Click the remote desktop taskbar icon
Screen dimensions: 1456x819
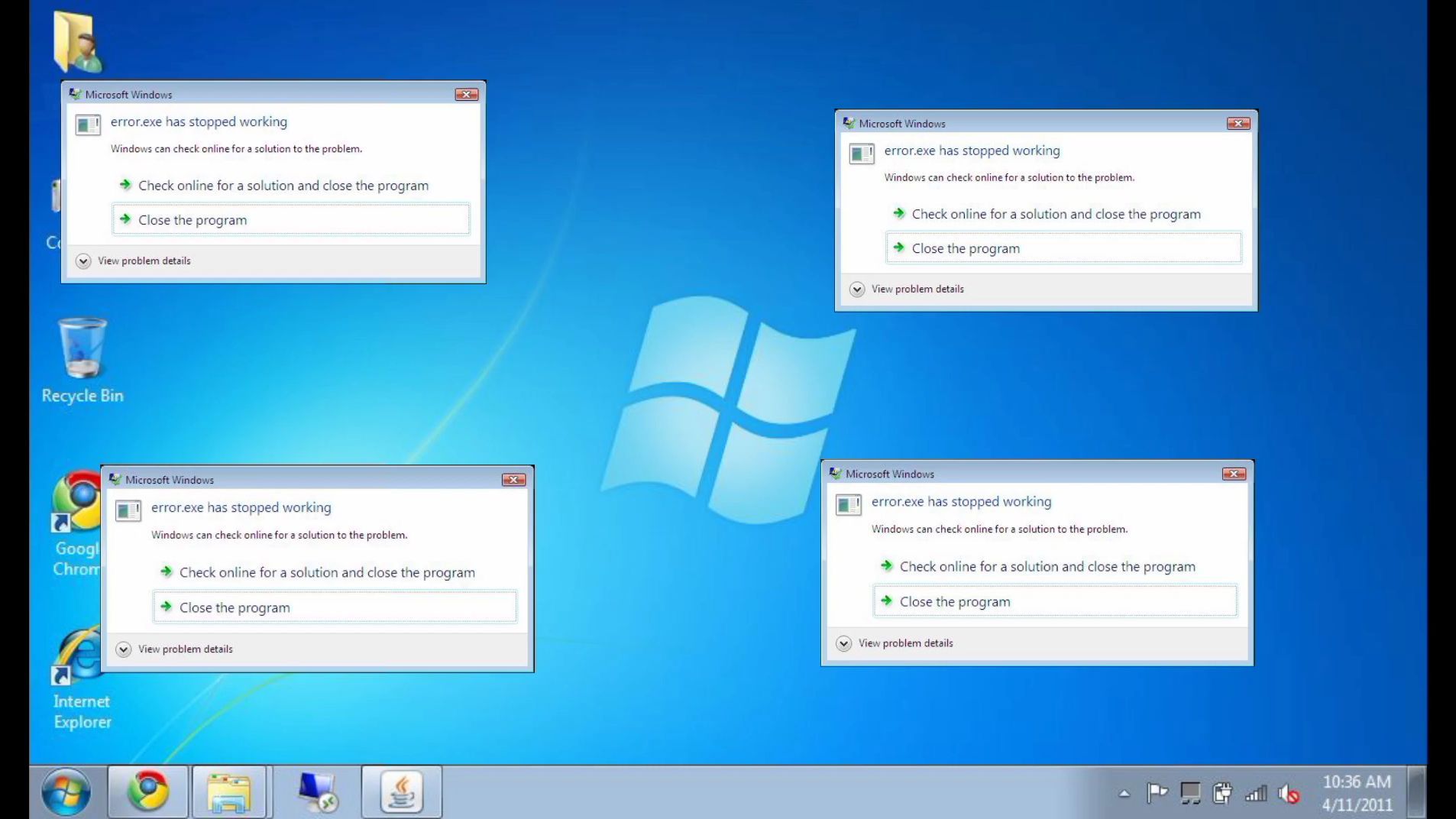click(x=318, y=791)
